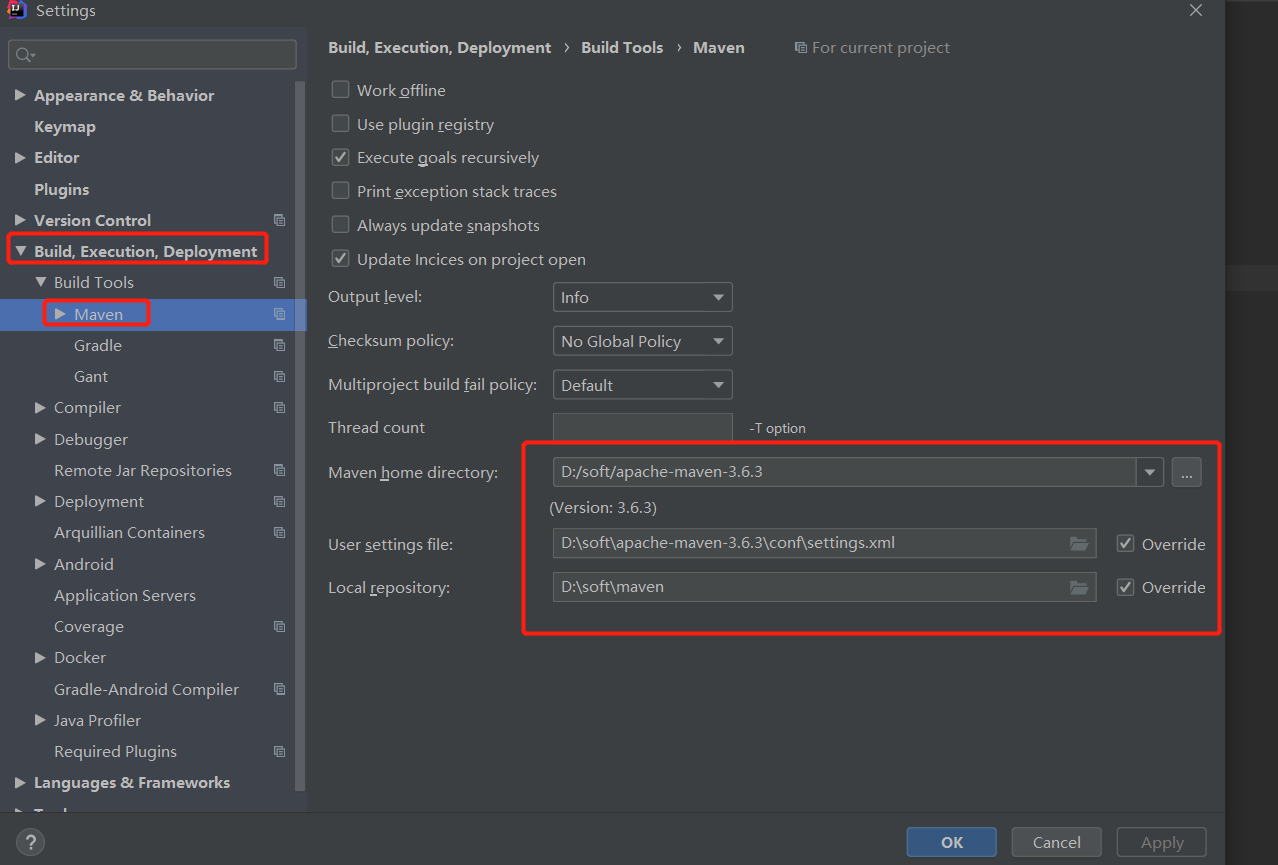Click project-level icon beside Maven row
This screenshot has height=865, width=1278.
279,314
